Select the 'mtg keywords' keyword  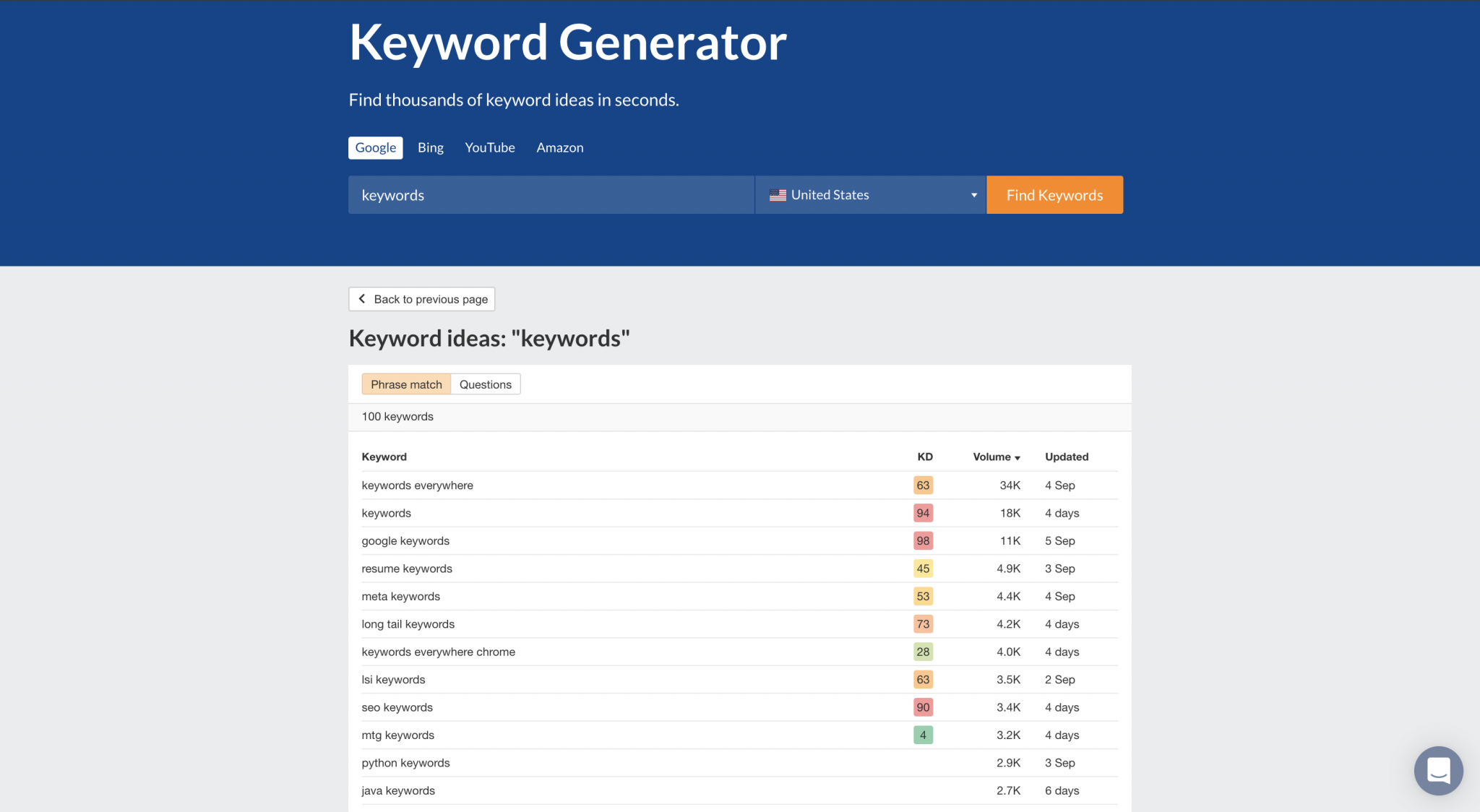click(397, 735)
